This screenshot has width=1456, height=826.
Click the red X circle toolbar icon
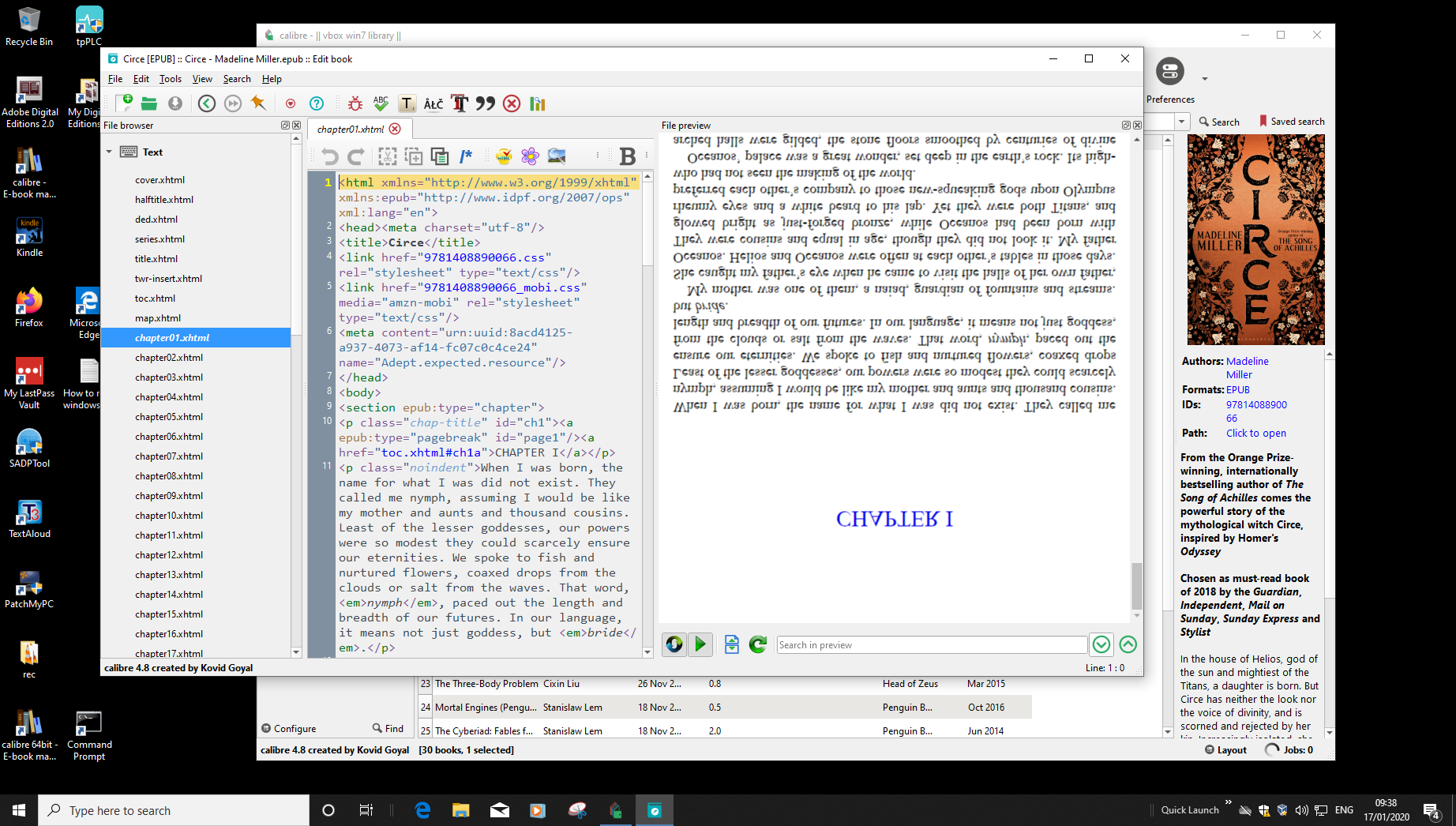[x=512, y=103]
